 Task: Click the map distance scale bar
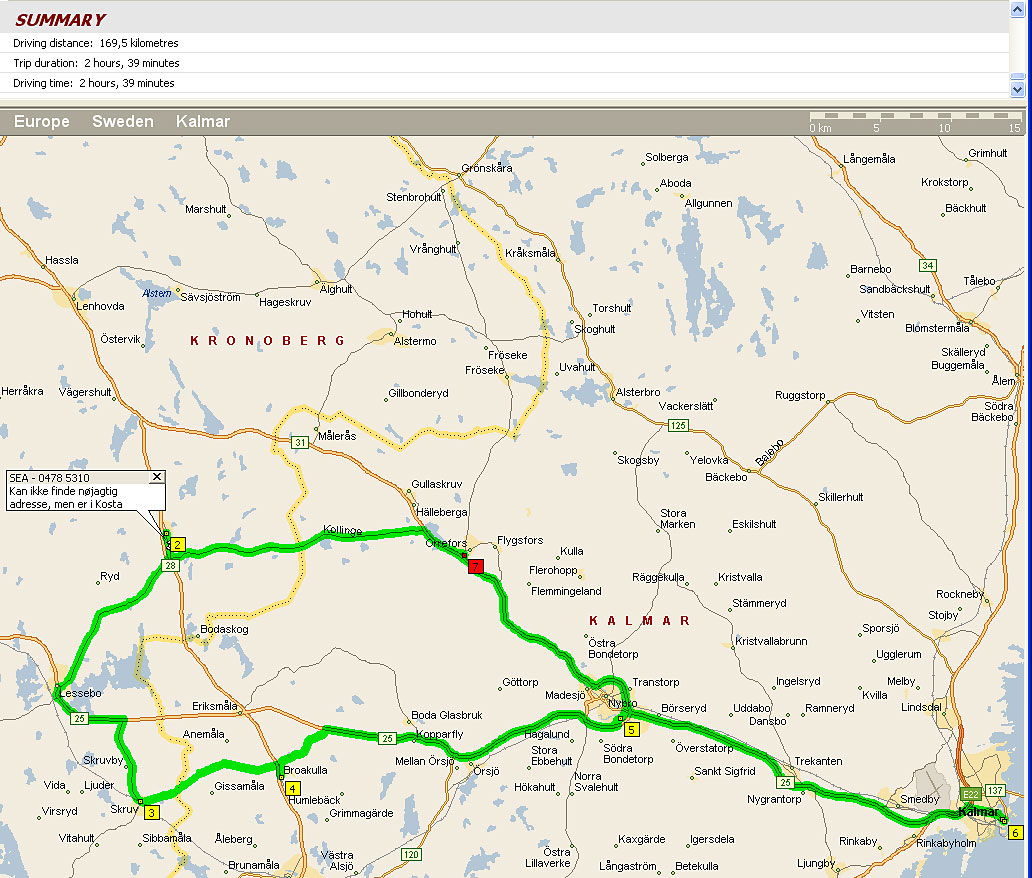914,122
